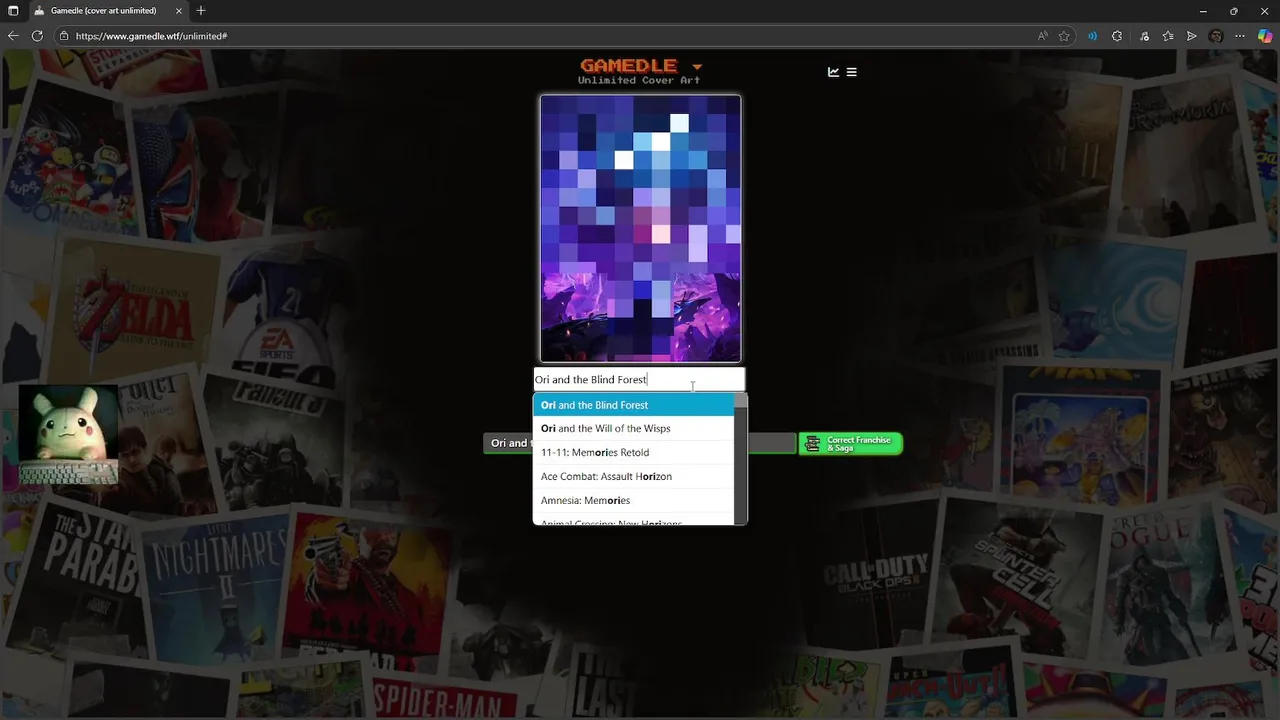Choose Amnesia: Memories from the list
Image resolution: width=1280 pixels, height=720 pixels.
pos(633,500)
